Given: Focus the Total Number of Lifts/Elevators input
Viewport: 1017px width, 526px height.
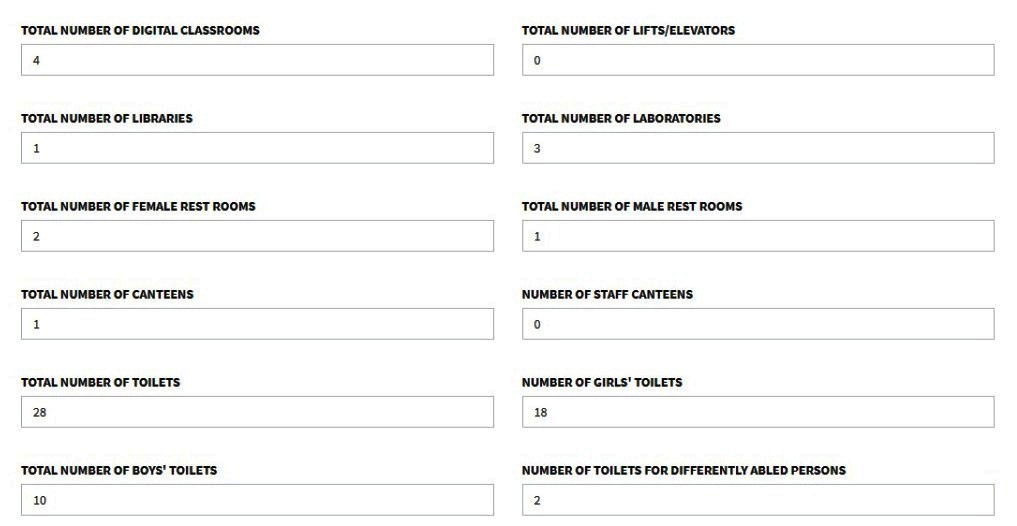Looking at the screenshot, I should pyautogui.click(x=758, y=60).
